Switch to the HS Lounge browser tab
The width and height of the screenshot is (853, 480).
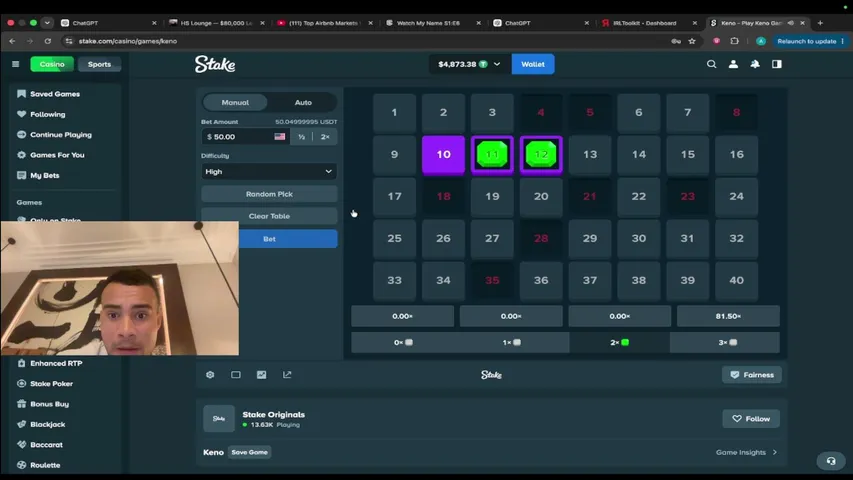coord(217,23)
